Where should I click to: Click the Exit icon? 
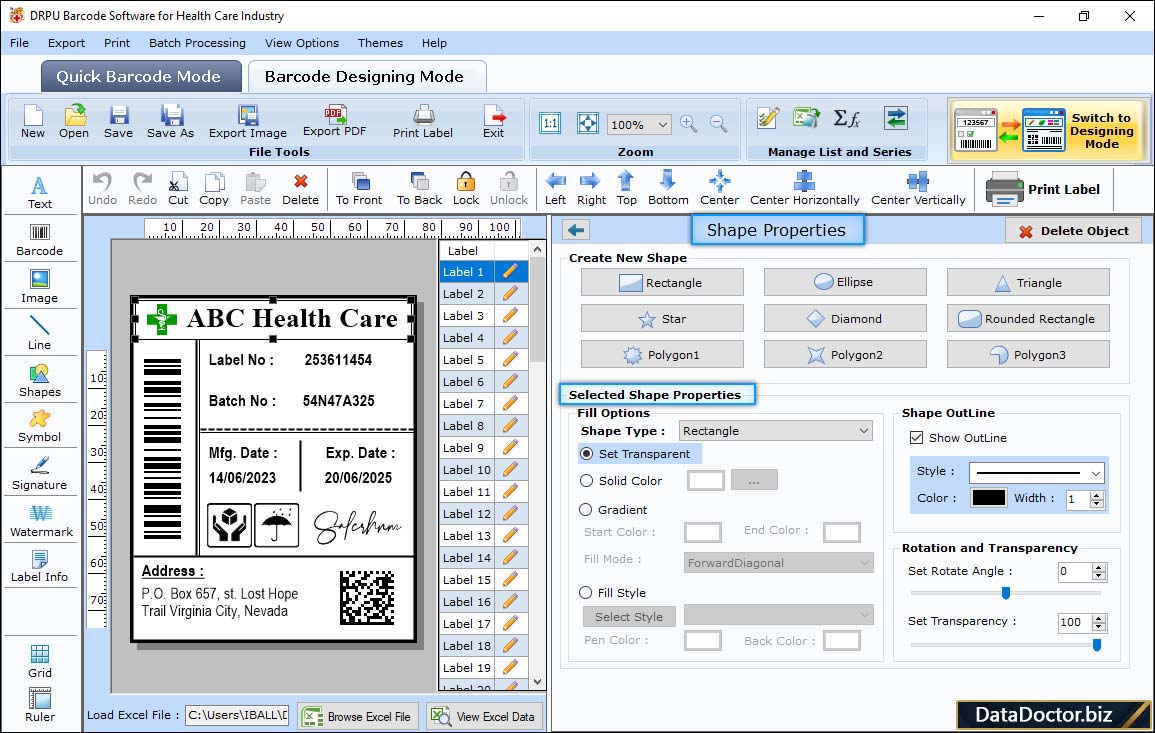coord(494,122)
